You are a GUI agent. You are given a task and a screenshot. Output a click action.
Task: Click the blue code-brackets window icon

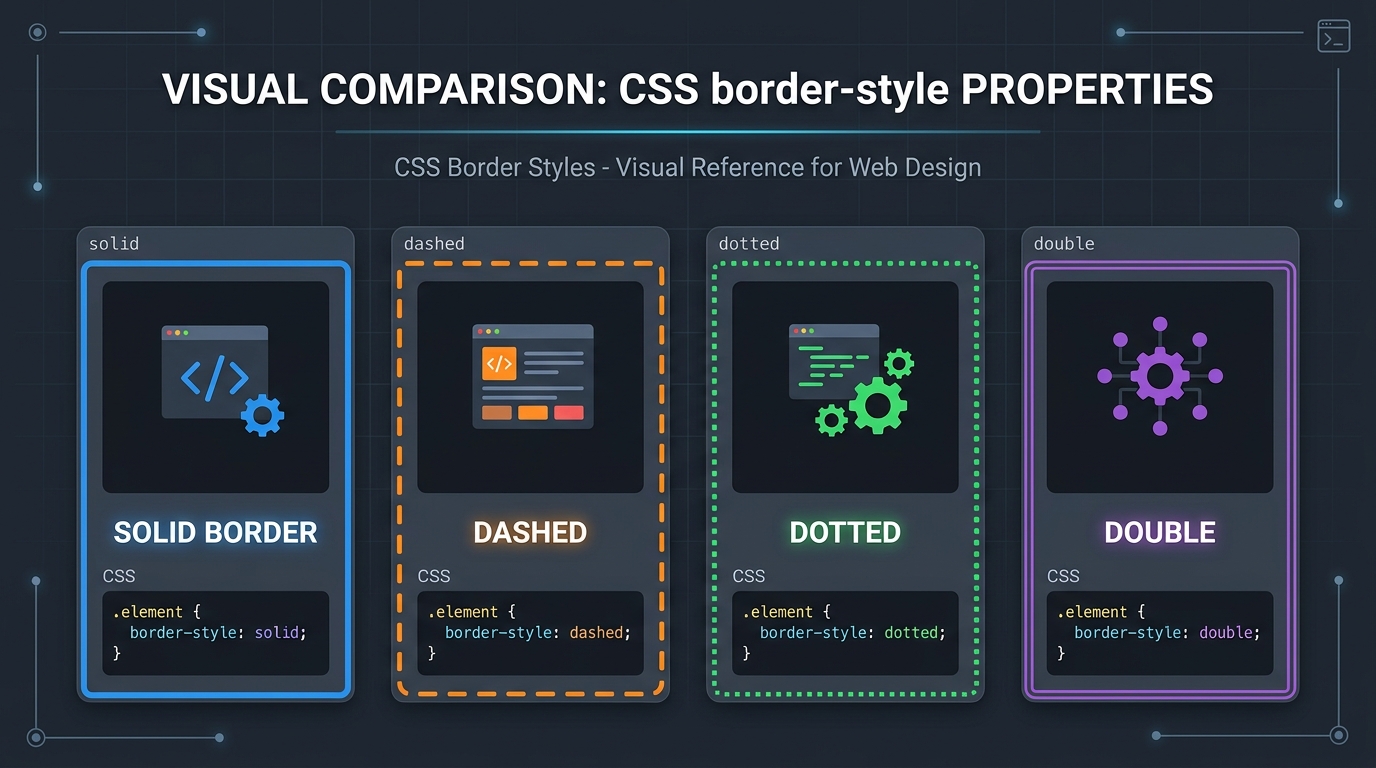(215, 372)
